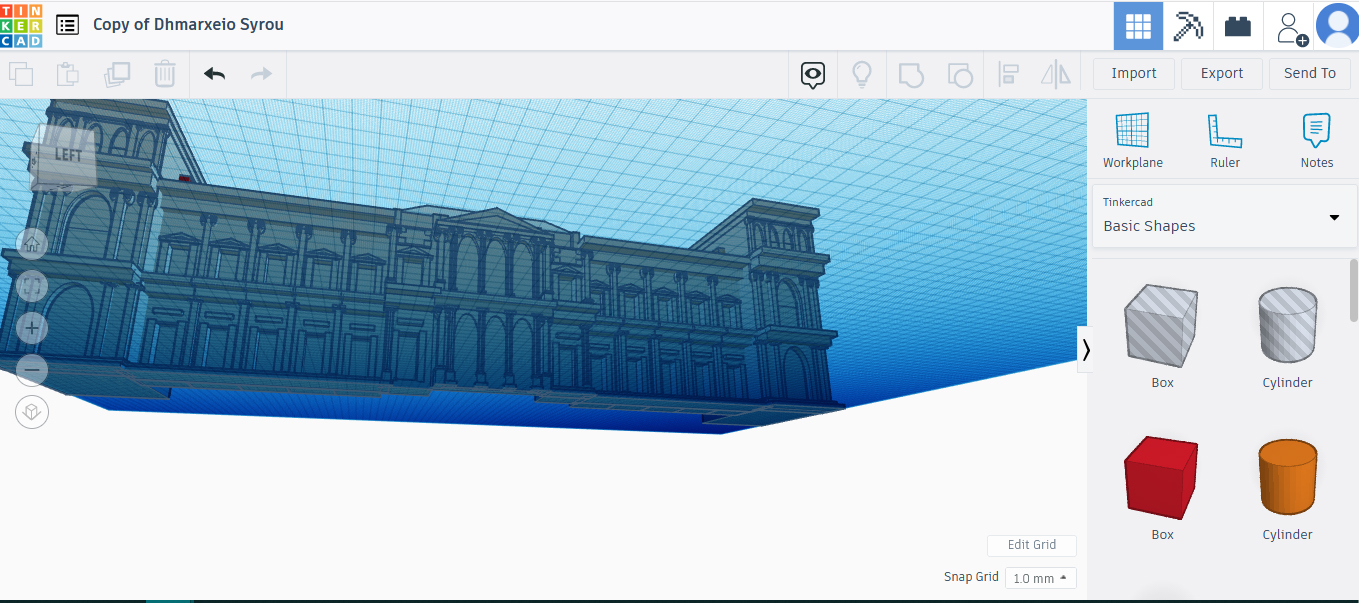1359x603 pixels.
Task: Open the Send To menu
Action: pyautogui.click(x=1309, y=73)
